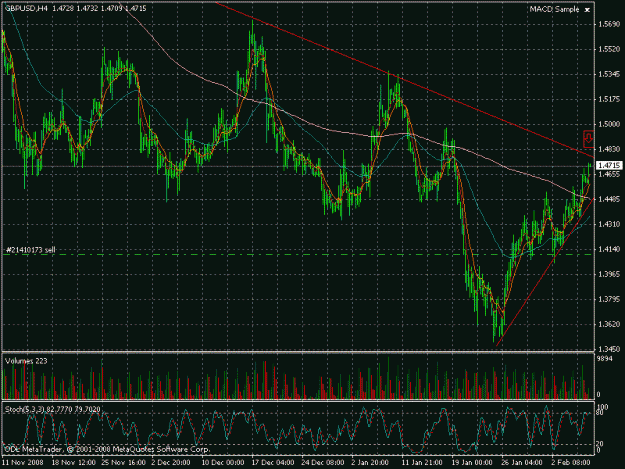
Task: Click the 2 Jan 20:00 date label
Action: [370, 463]
